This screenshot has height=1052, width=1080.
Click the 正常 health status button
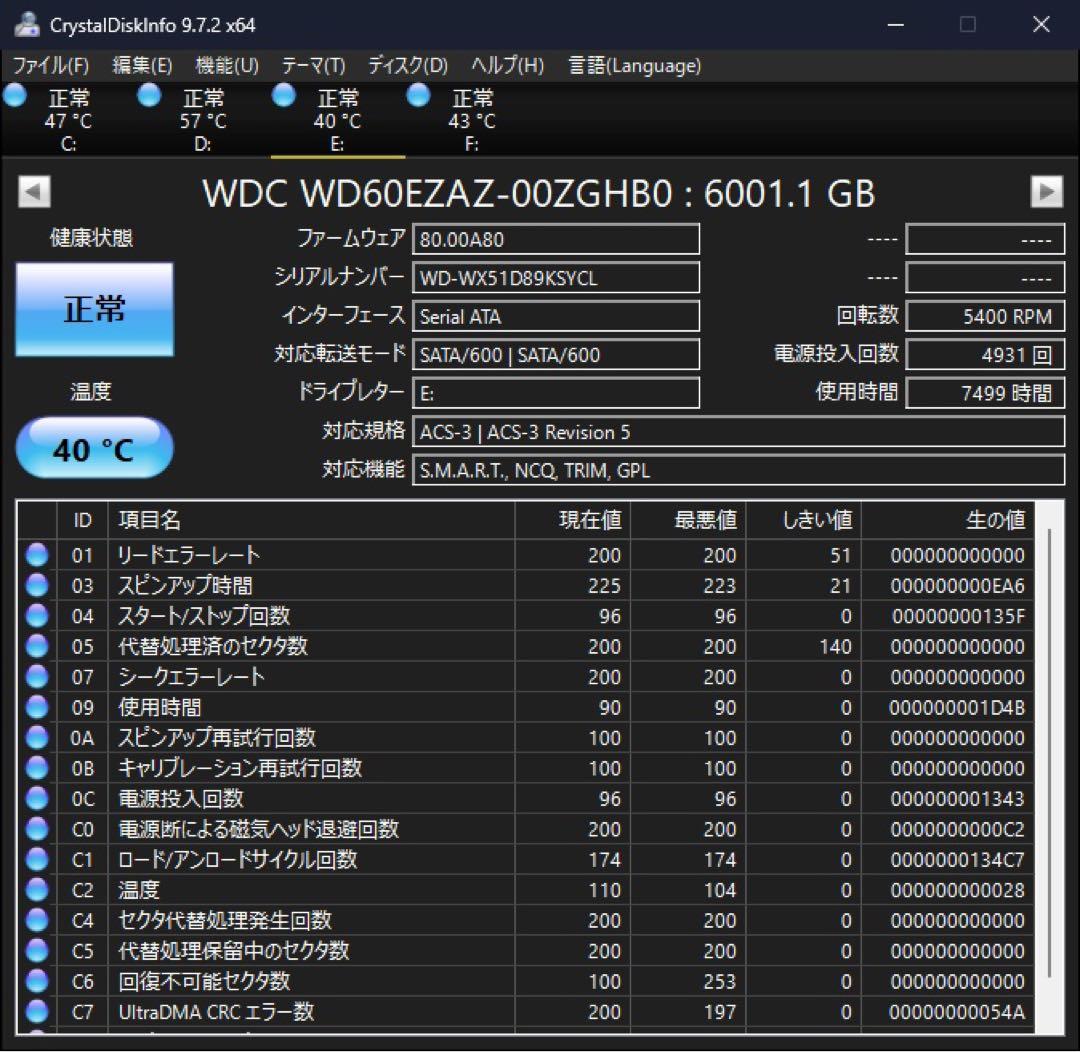pyautogui.click(x=93, y=310)
